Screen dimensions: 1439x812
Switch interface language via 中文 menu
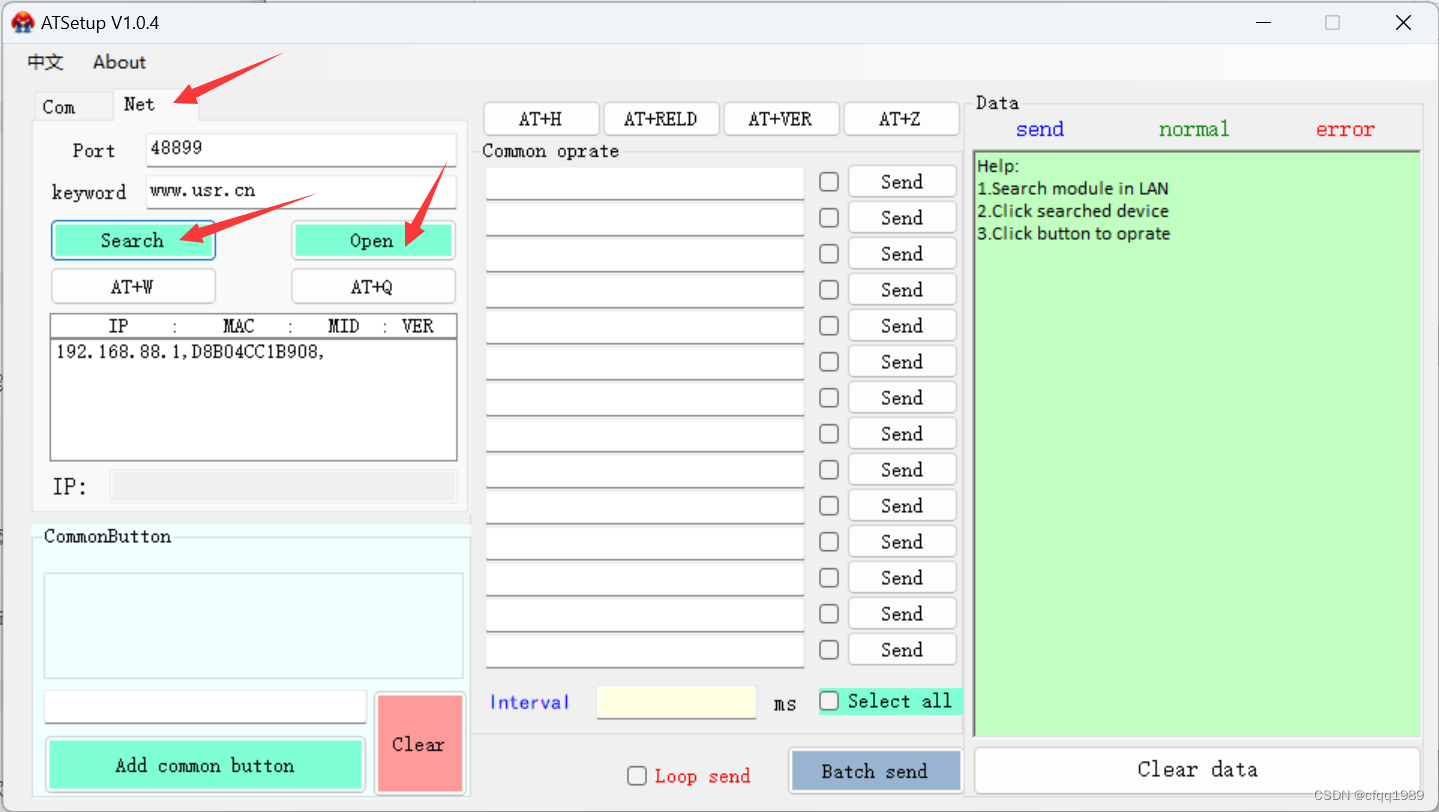[x=44, y=62]
